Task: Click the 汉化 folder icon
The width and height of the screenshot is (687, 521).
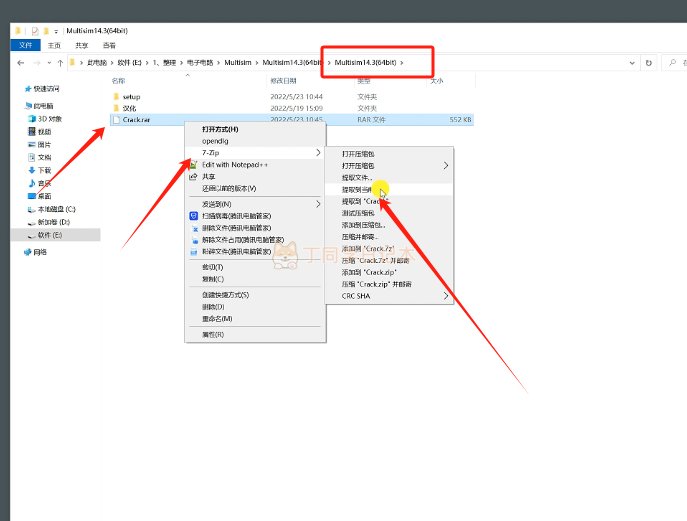Action: coord(116,108)
